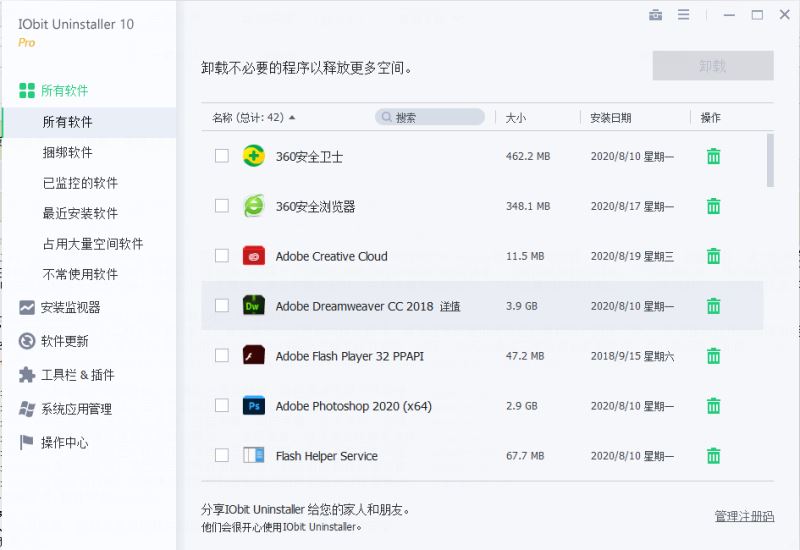Toggle sort arrow beside 名称 (总计: 42)

point(292,118)
